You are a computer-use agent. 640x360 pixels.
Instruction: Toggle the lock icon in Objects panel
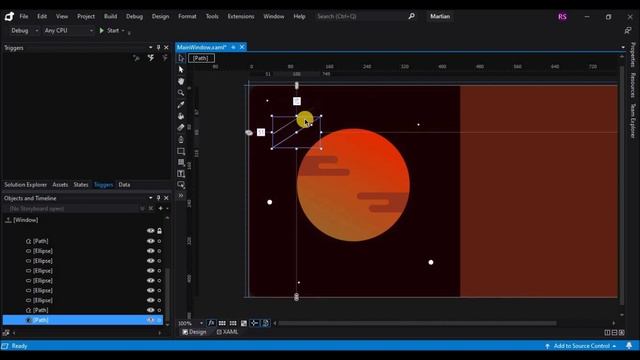pos(160,231)
